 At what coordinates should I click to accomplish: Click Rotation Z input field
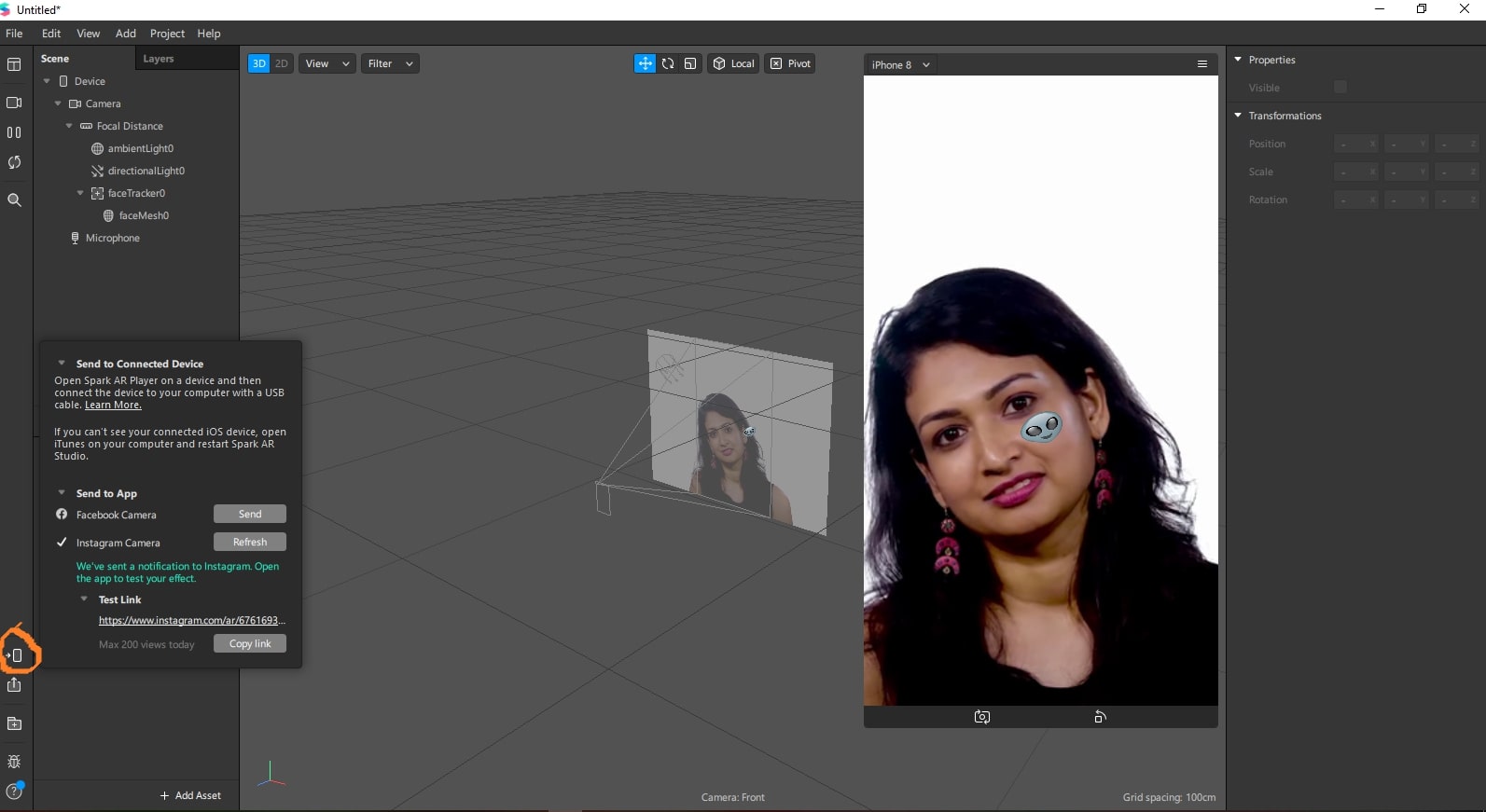tap(1457, 200)
